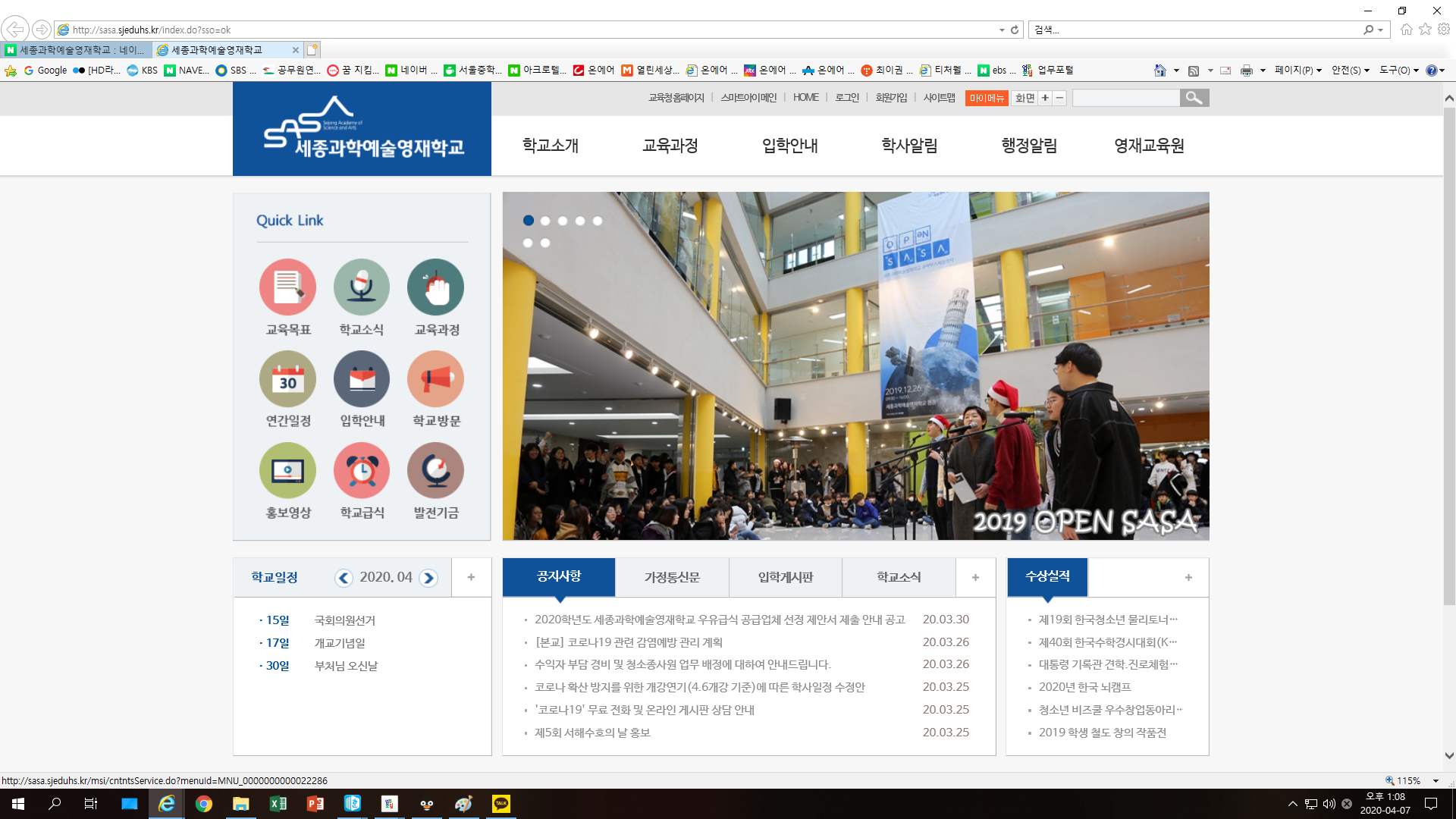Open the 학교방문 megaphone quick link icon
This screenshot has height=819, width=1456.
435,379
